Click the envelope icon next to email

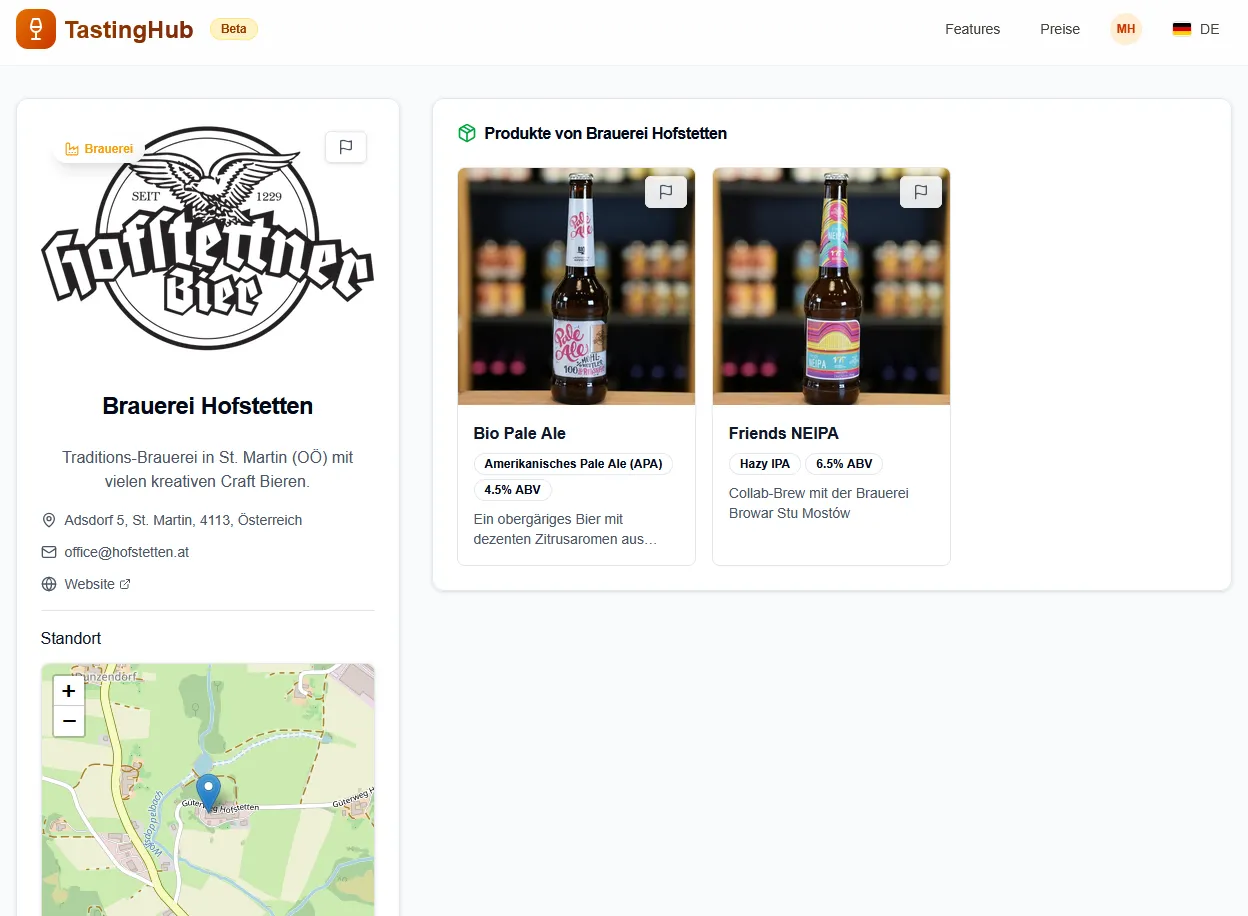pos(49,552)
